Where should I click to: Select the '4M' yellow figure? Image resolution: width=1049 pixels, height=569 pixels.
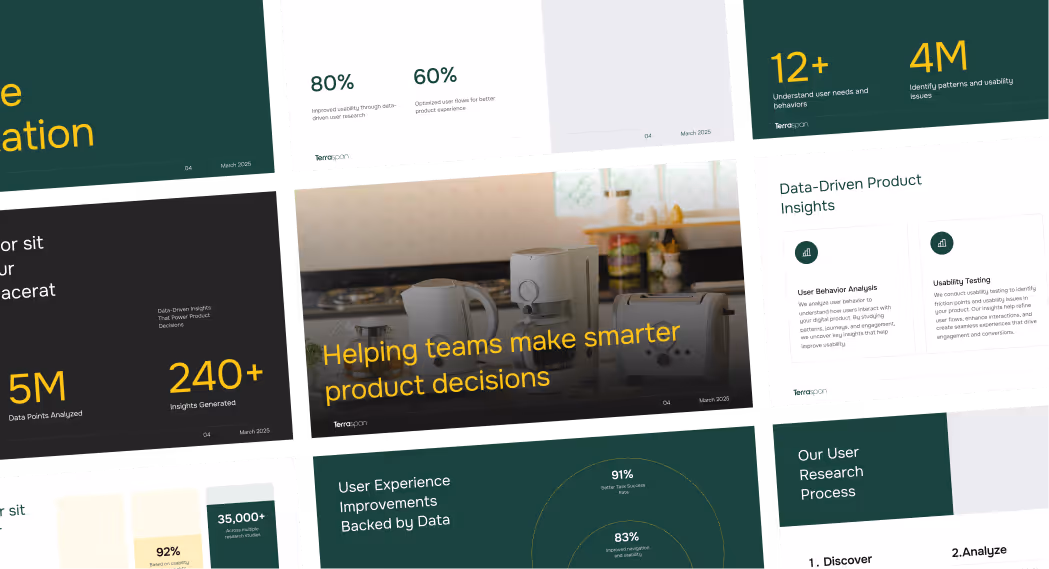click(939, 58)
